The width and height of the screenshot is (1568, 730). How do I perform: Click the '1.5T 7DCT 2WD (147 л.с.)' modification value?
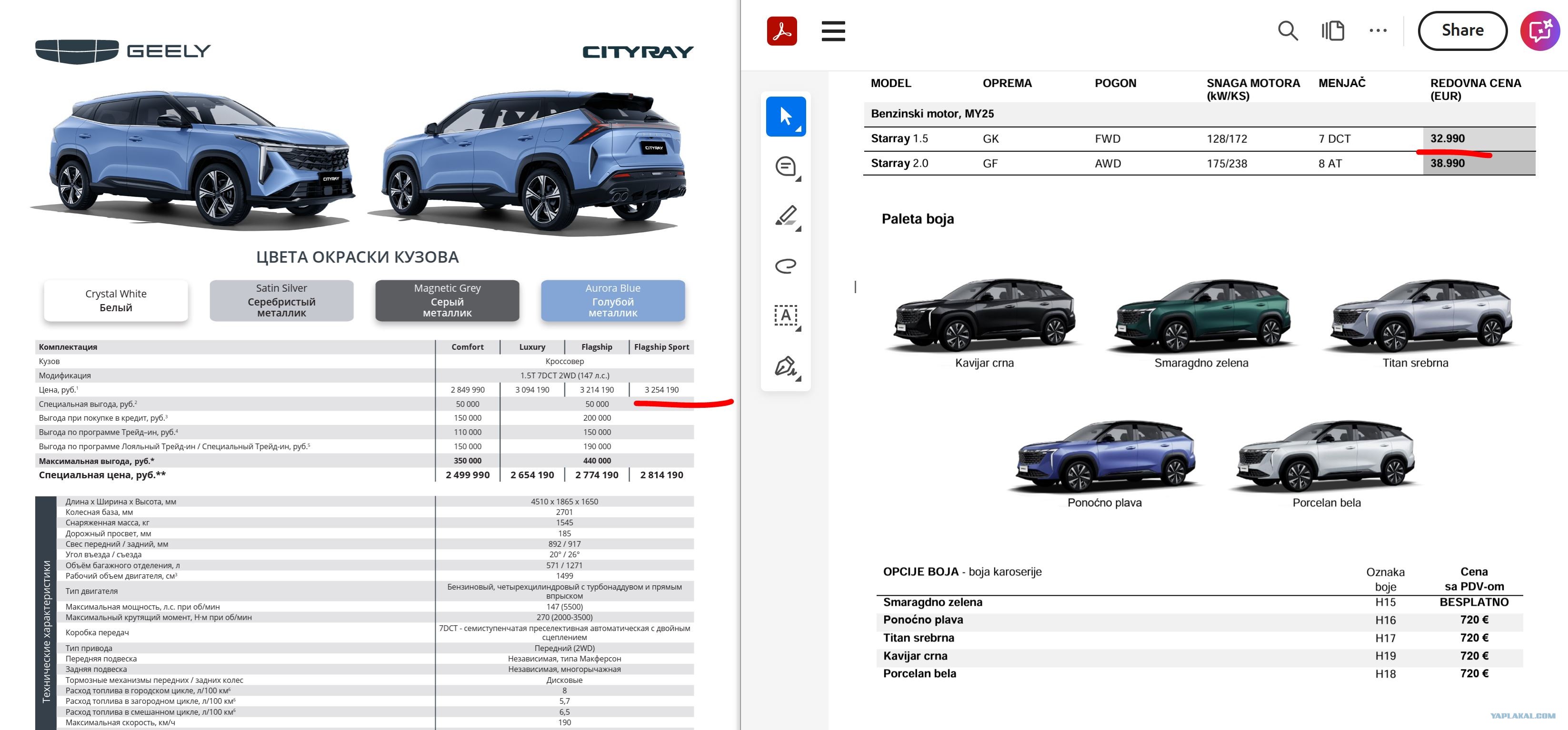coord(564,375)
